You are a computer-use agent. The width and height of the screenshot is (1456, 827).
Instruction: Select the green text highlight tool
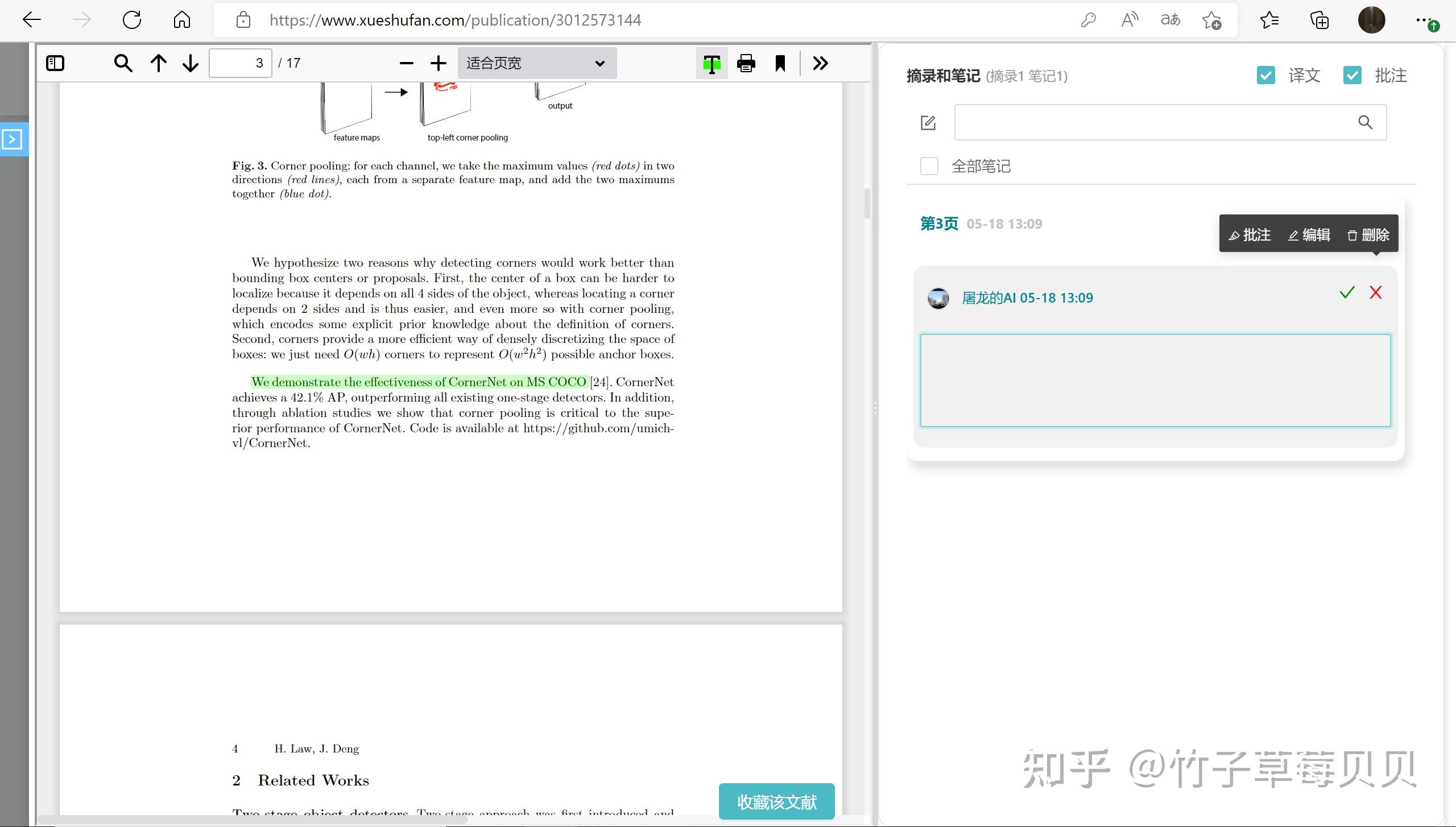711,63
